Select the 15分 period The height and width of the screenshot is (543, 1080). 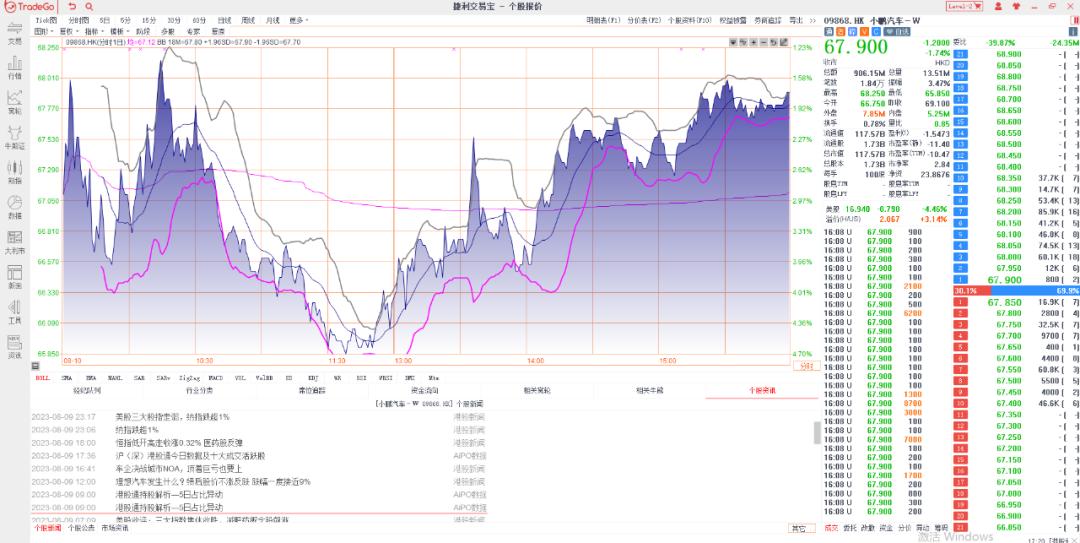click(149, 21)
